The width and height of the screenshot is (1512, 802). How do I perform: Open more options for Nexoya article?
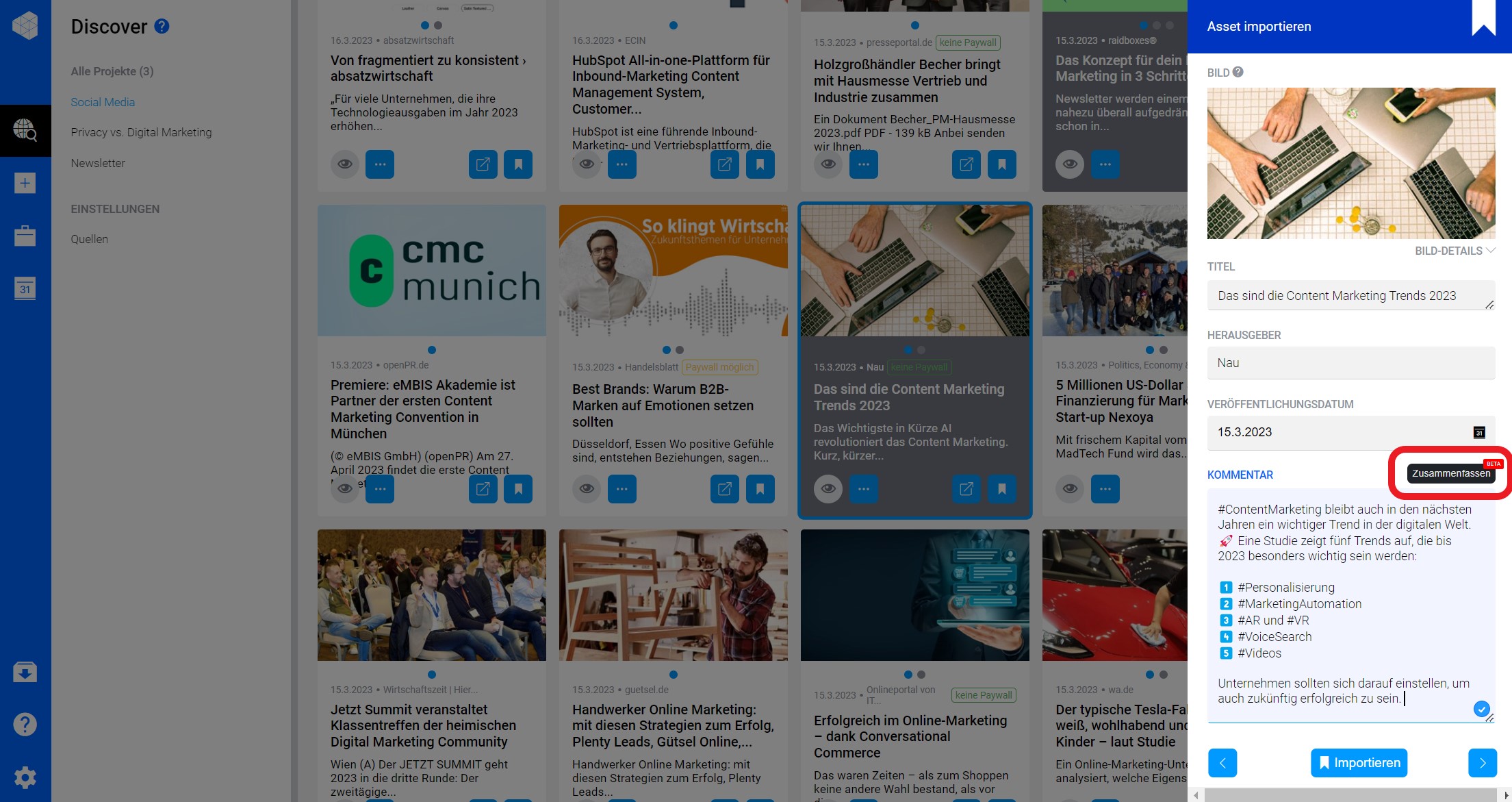tap(1105, 489)
